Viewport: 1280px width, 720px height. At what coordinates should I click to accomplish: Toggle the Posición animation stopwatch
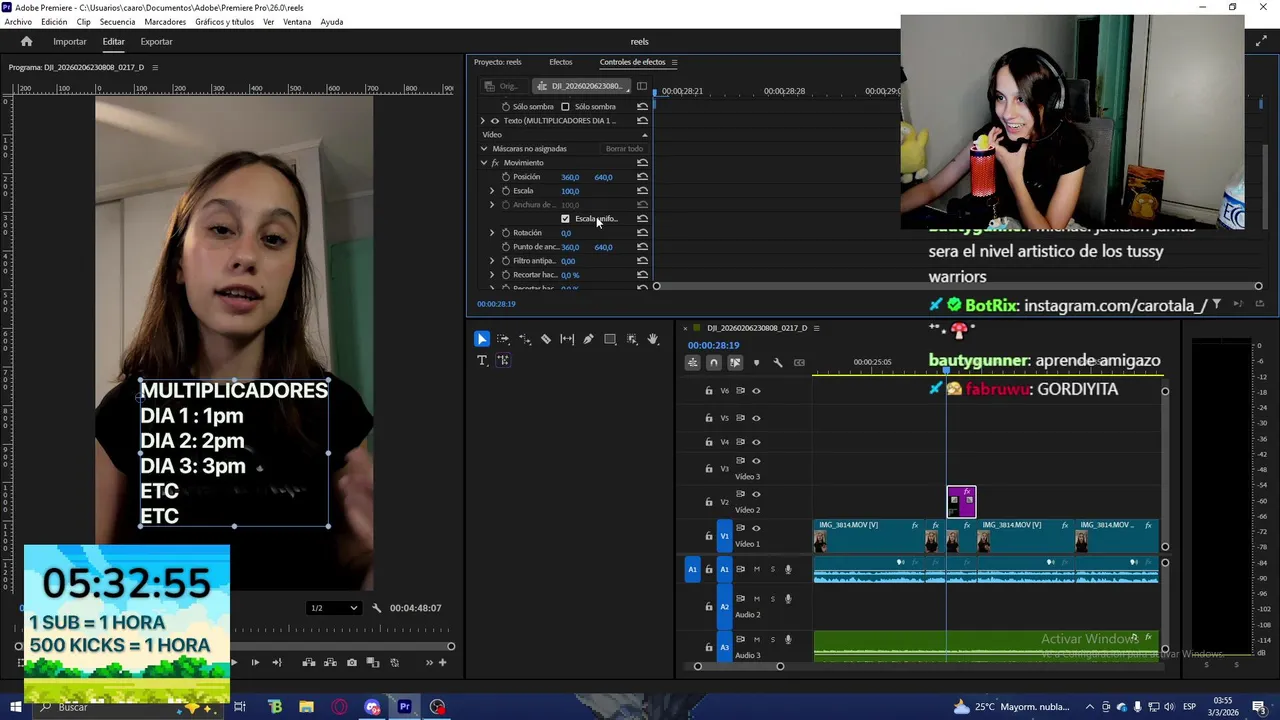(506, 177)
